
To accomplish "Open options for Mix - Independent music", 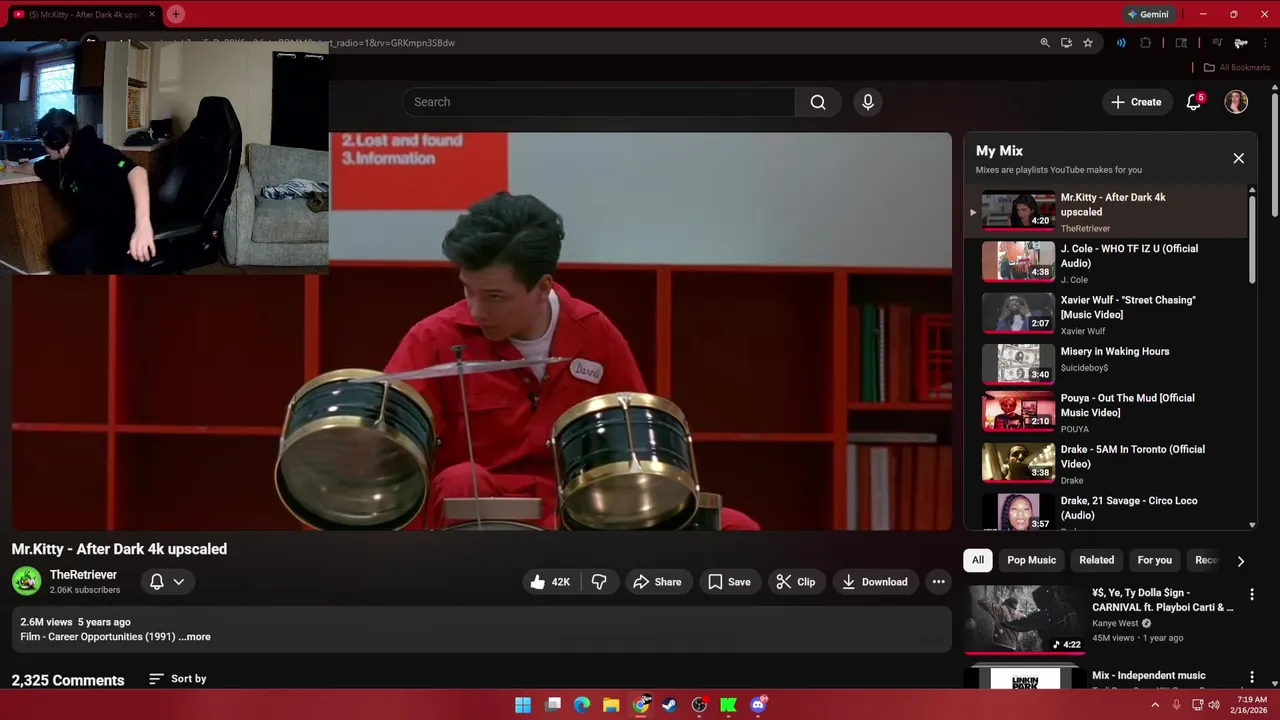I will [1251, 677].
